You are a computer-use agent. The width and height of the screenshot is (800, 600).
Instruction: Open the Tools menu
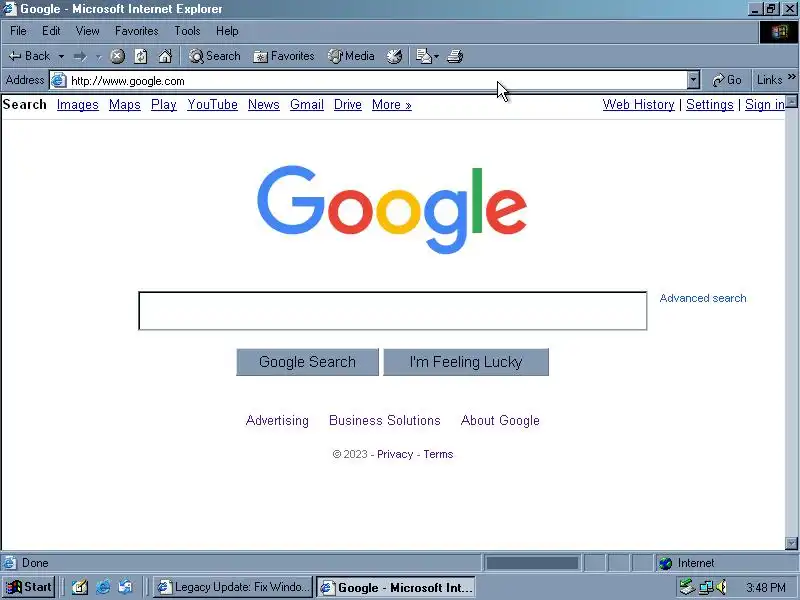(187, 31)
